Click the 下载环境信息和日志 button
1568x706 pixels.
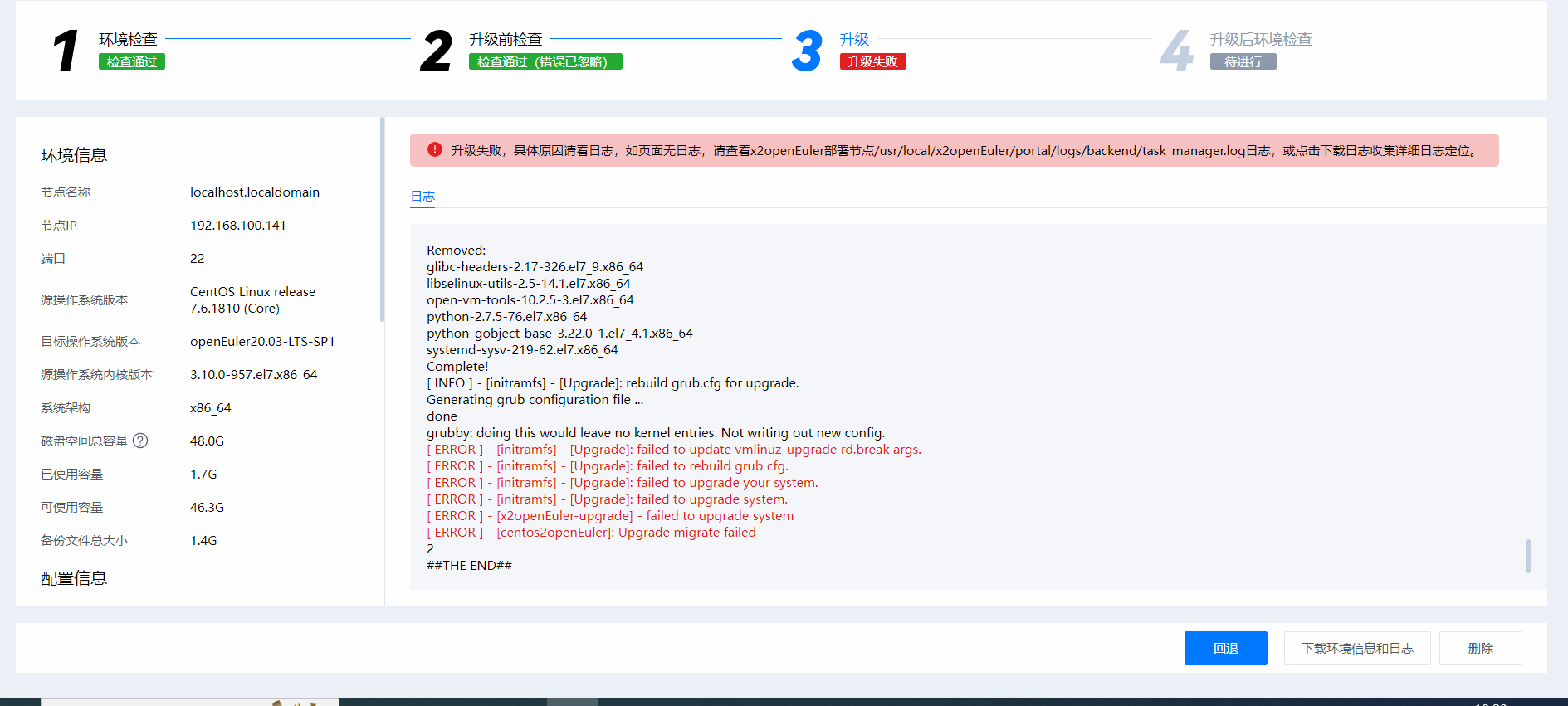(1356, 648)
